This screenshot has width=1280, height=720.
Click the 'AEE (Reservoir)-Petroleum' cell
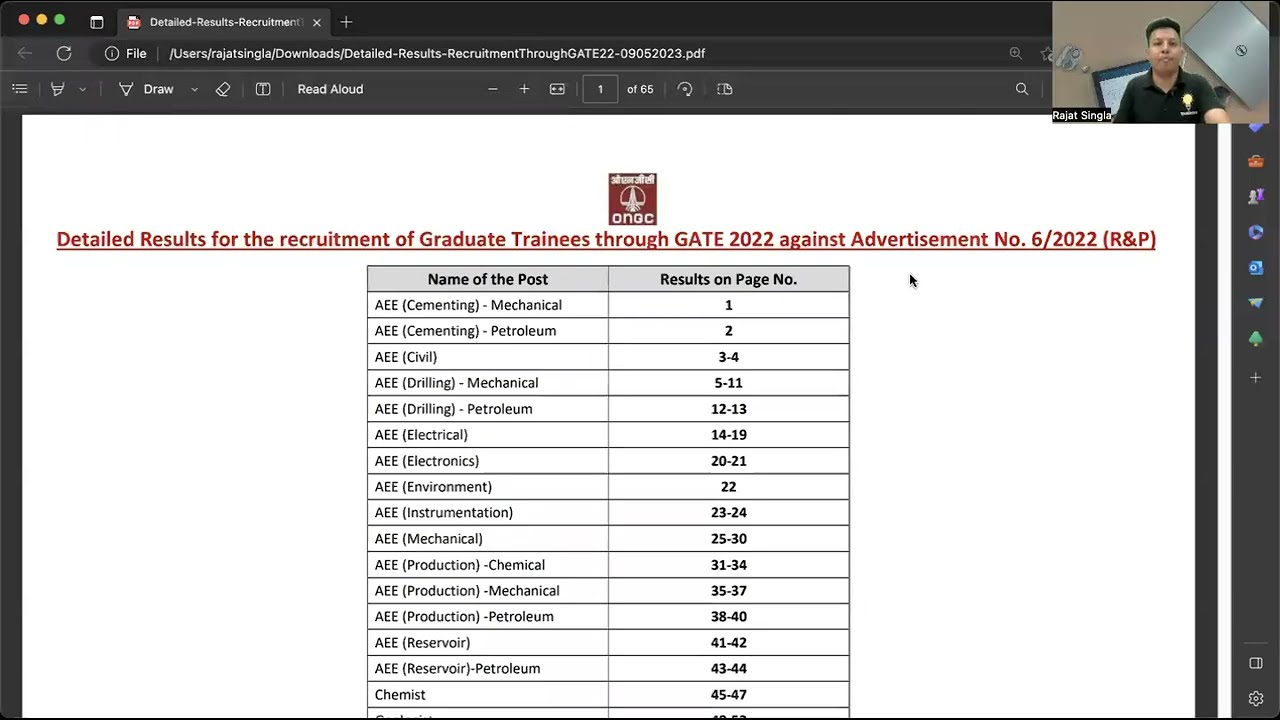(488, 668)
